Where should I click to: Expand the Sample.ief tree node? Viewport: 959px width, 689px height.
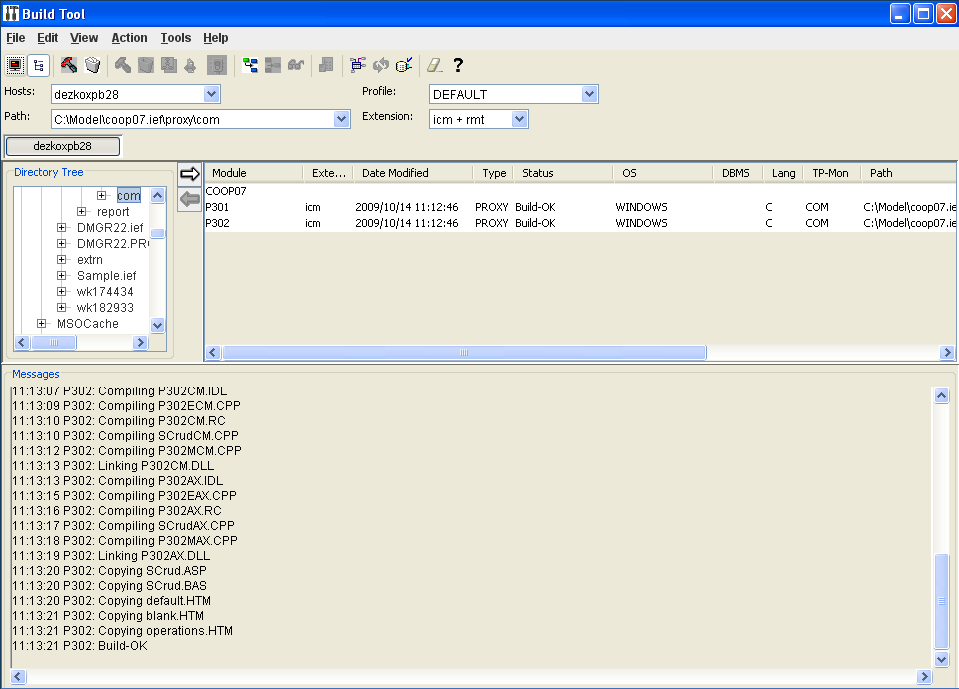tap(62, 276)
